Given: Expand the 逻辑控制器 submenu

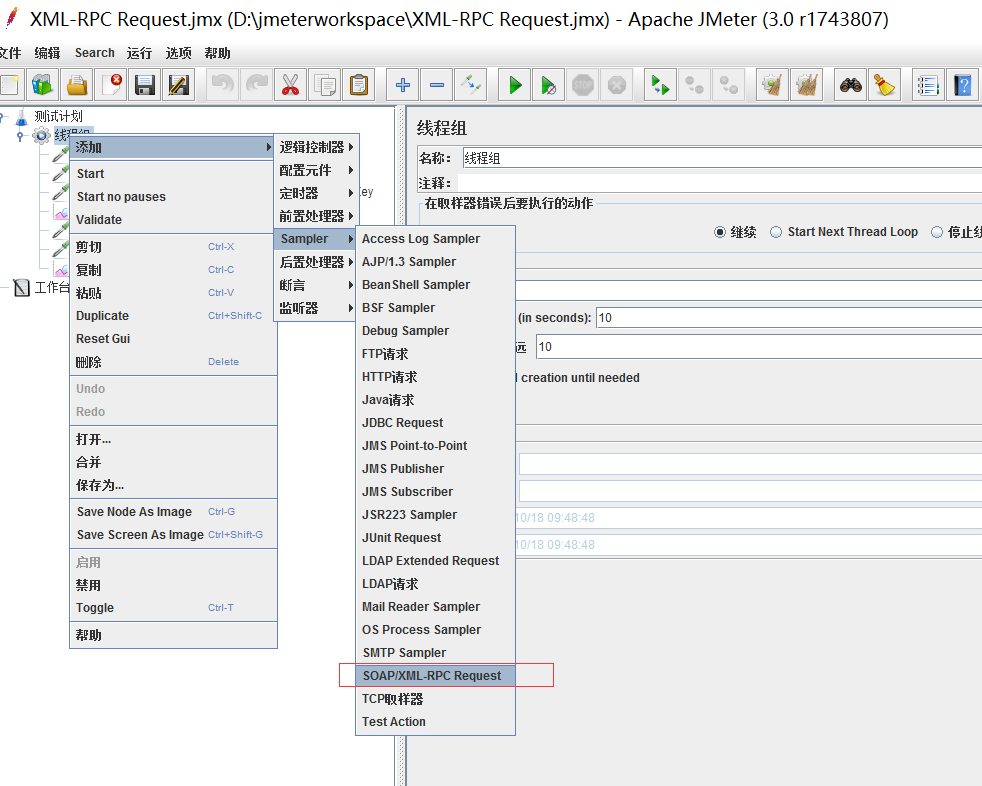Looking at the screenshot, I should [316, 147].
